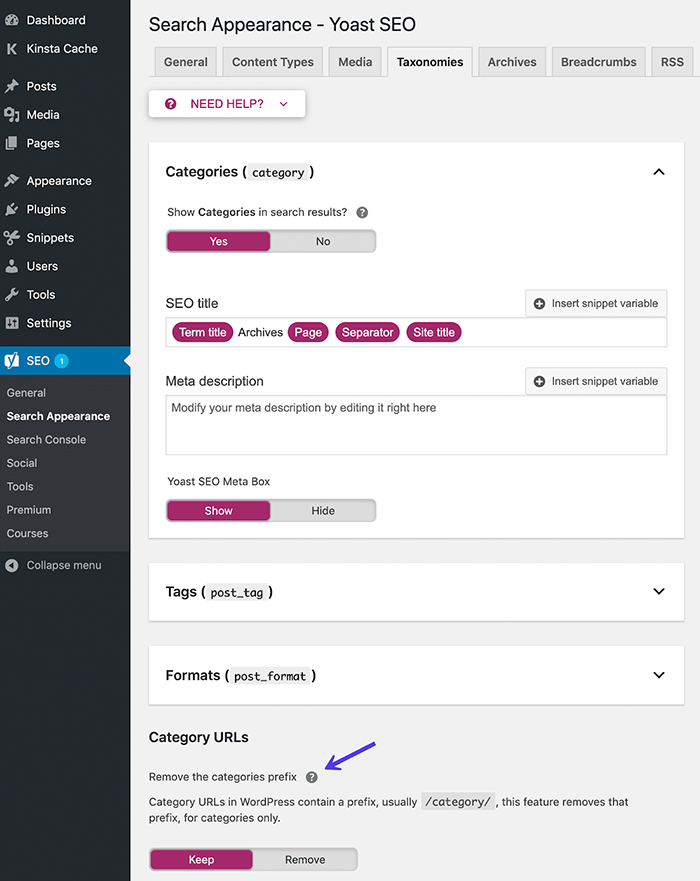The width and height of the screenshot is (700, 881).
Task: Collapse the Categories section
Action: (x=658, y=172)
